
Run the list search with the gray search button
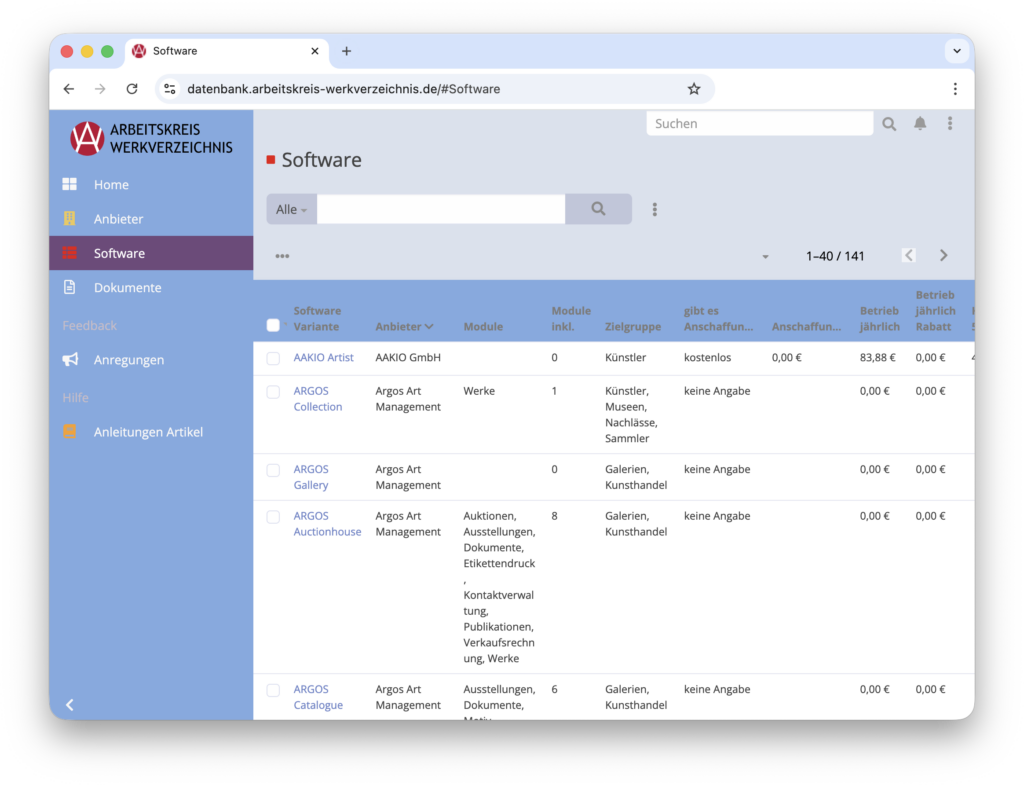[598, 210]
